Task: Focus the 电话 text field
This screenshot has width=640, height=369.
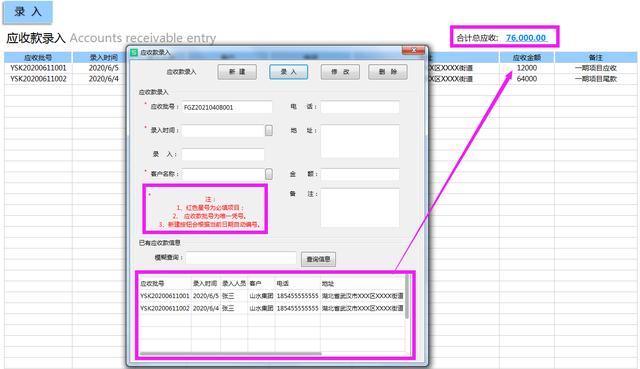Action: pyautogui.click(x=360, y=107)
